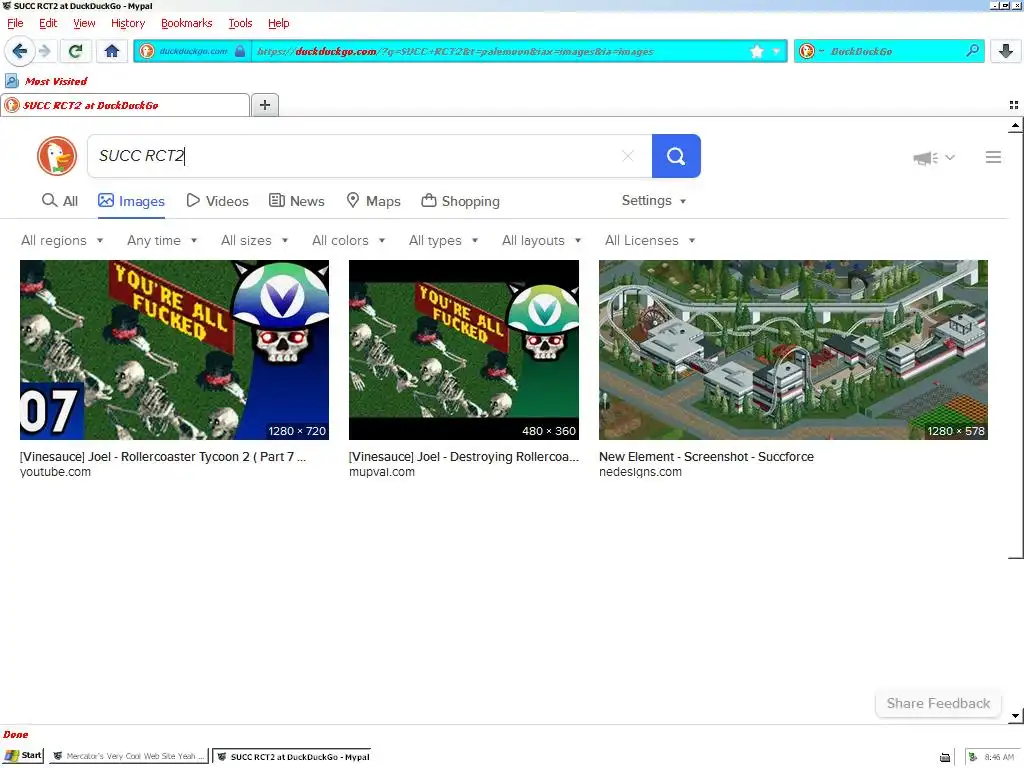
Task: Open the Tools menu
Action: 240,23
